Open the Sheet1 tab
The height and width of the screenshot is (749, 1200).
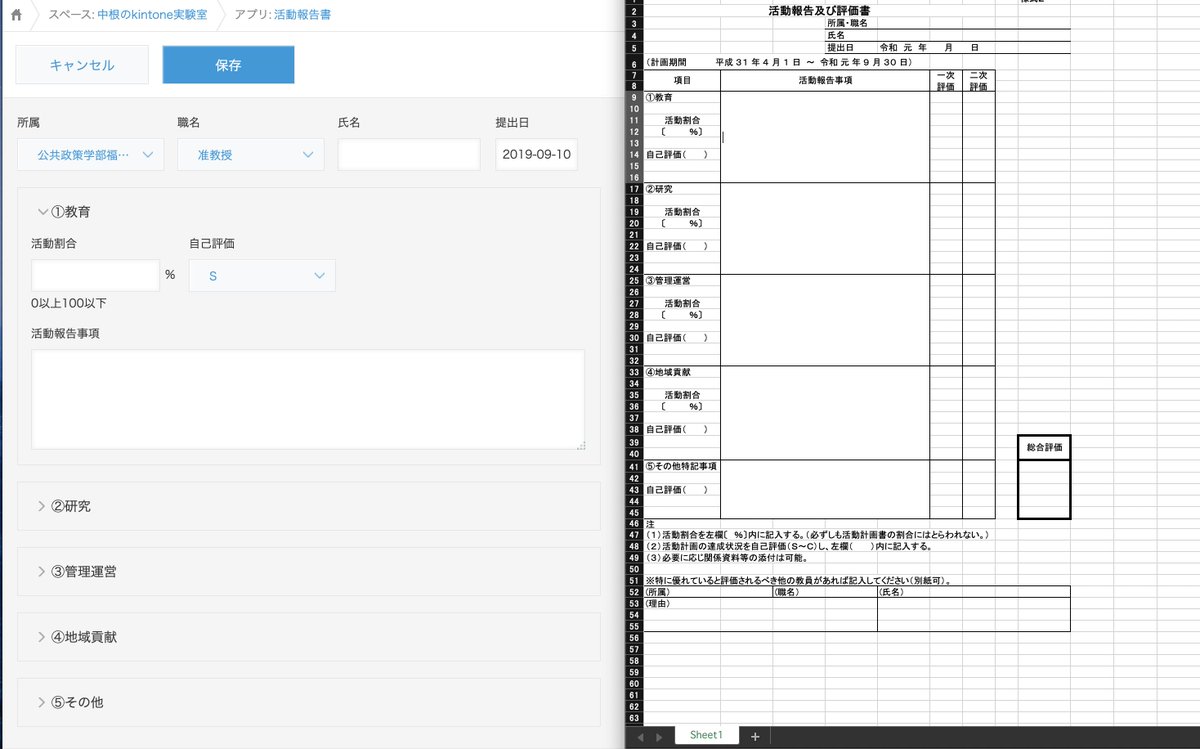[705, 735]
